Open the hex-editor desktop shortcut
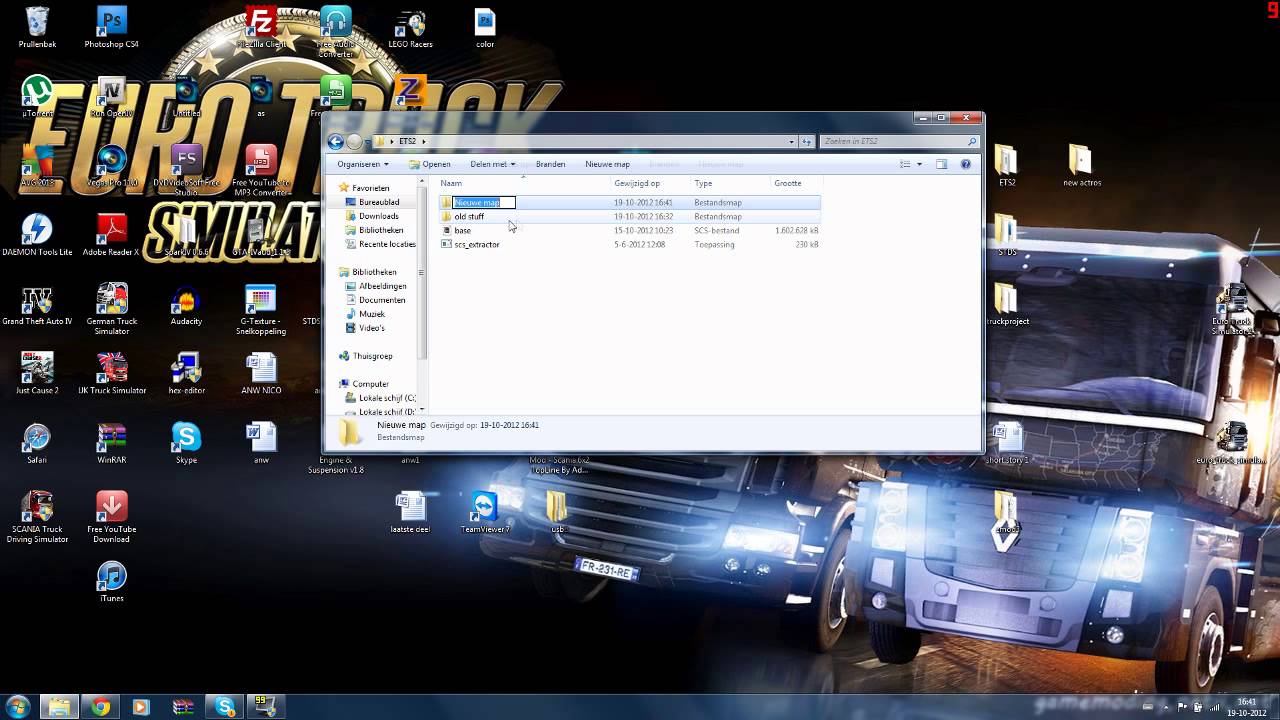The width and height of the screenshot is (1280, 720). (186, 373)
